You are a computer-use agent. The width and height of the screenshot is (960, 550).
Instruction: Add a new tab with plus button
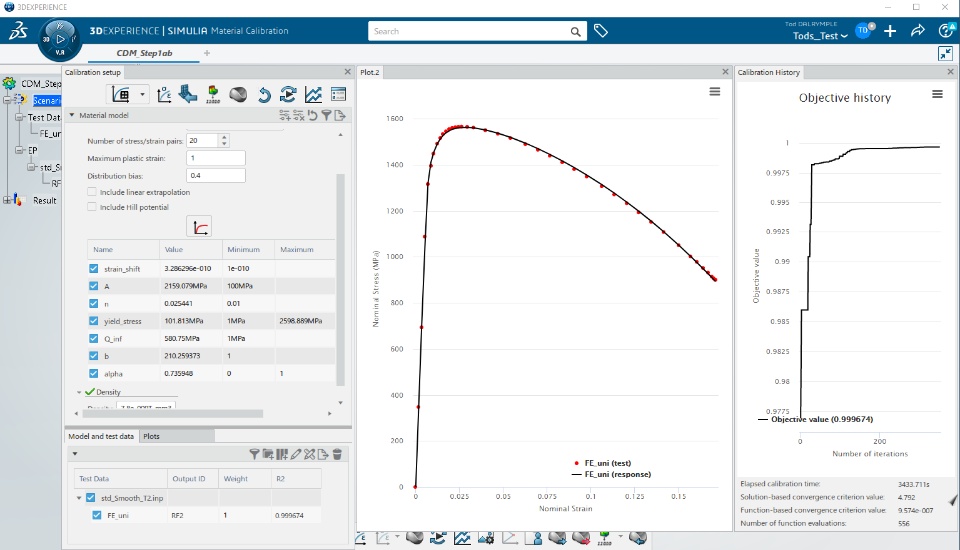pos(207,53)
